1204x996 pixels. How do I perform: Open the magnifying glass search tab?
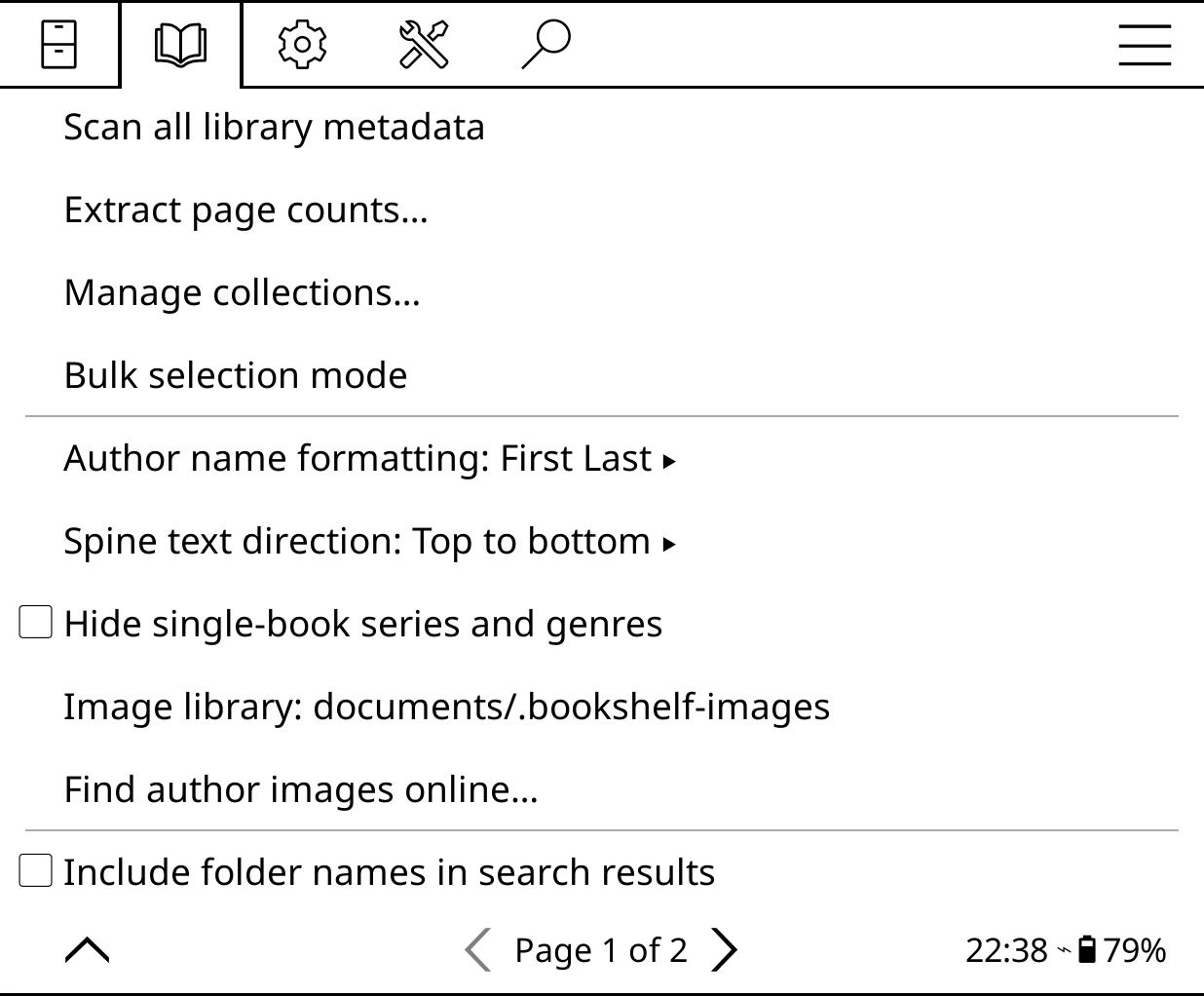point(546,45)
